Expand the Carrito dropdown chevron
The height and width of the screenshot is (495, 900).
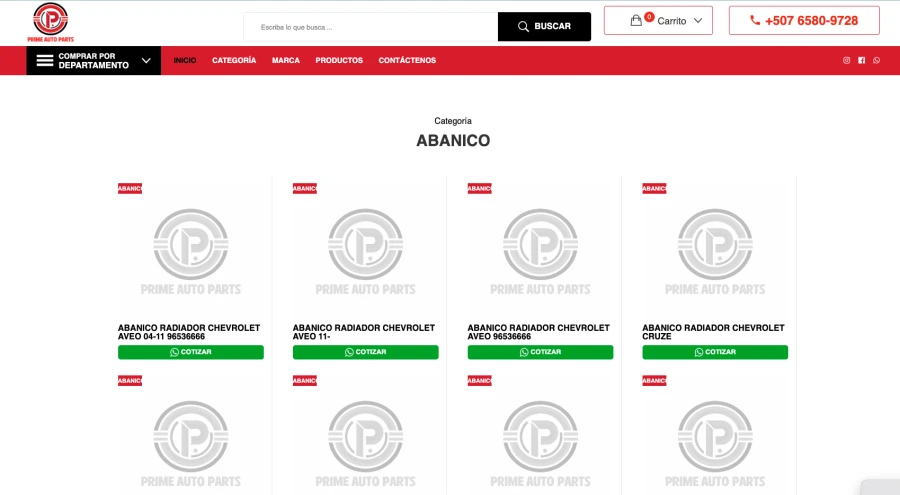[698, 21]
